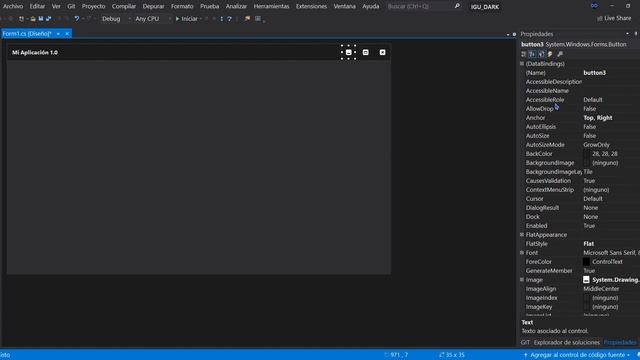The width and height of the screenshot is (640, 360).
Task: Select the AutoSizeMode GrowOnly value
Action: click(x=596, y=144)
